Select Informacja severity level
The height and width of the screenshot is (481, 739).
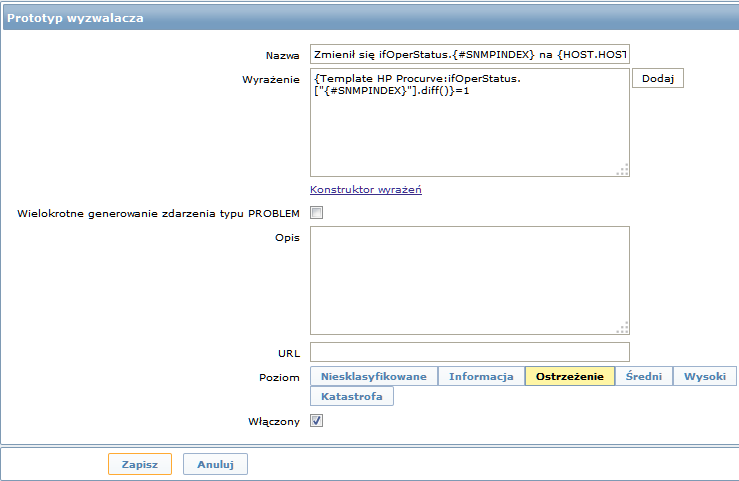point(481,376)
